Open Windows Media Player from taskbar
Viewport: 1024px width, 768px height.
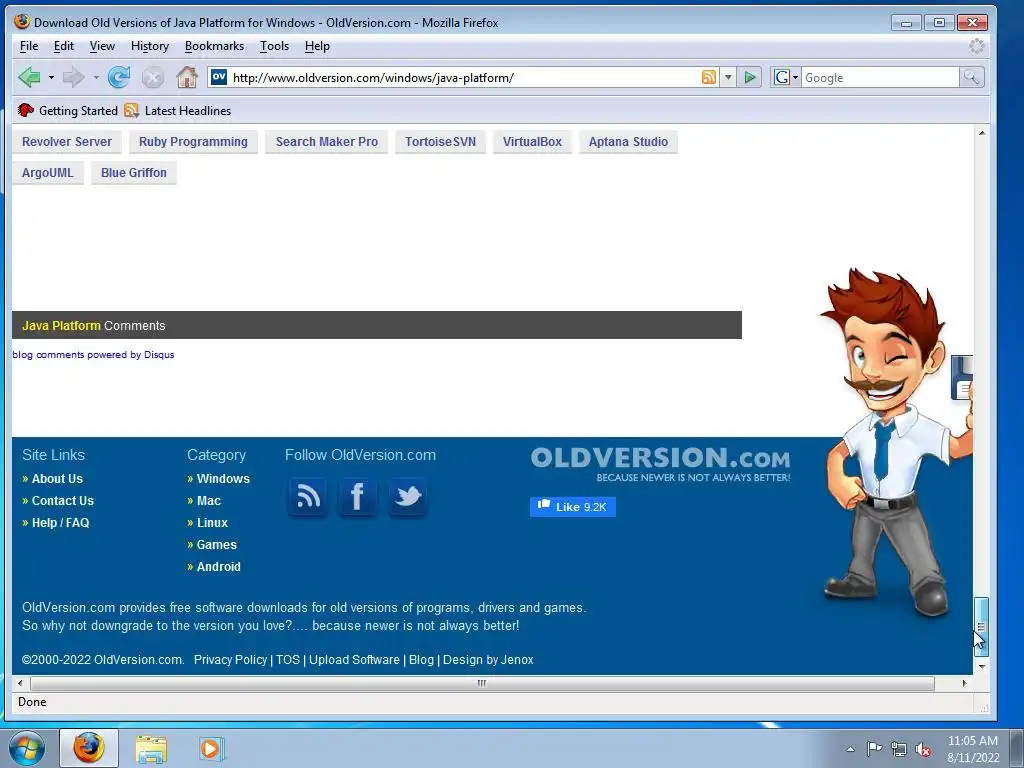[x=212, y=749]
